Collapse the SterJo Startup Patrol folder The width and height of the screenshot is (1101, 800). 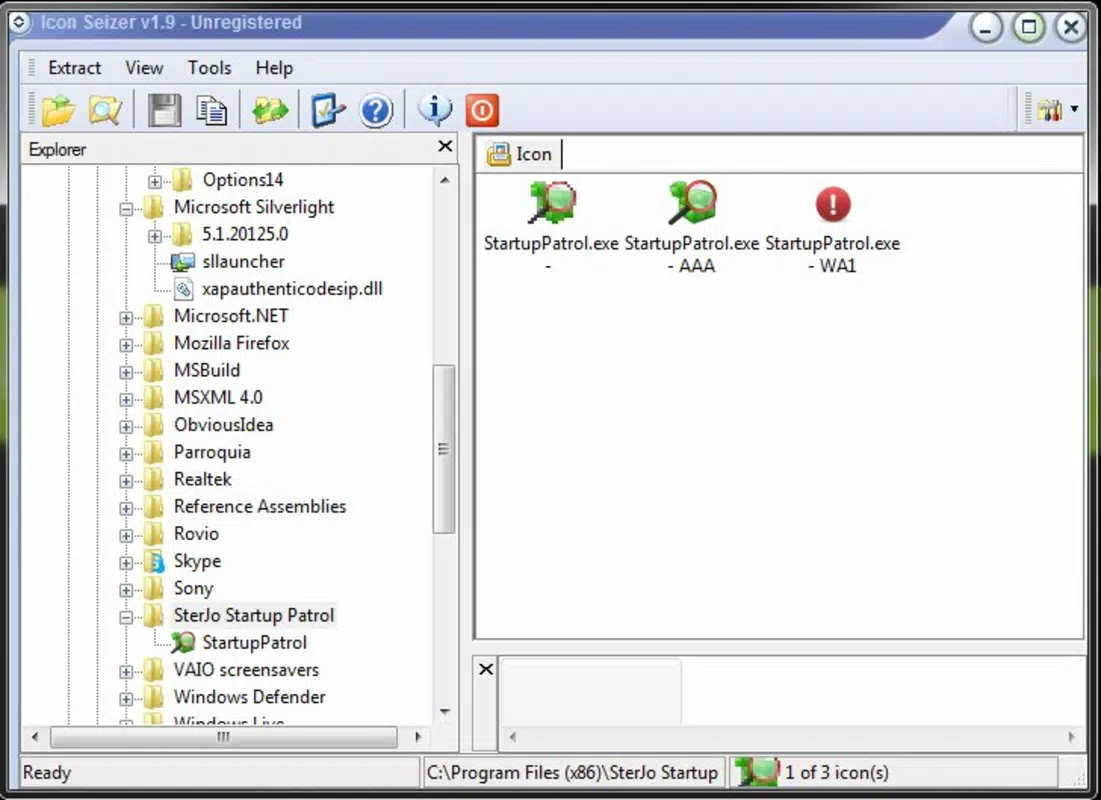click(126, 617)
